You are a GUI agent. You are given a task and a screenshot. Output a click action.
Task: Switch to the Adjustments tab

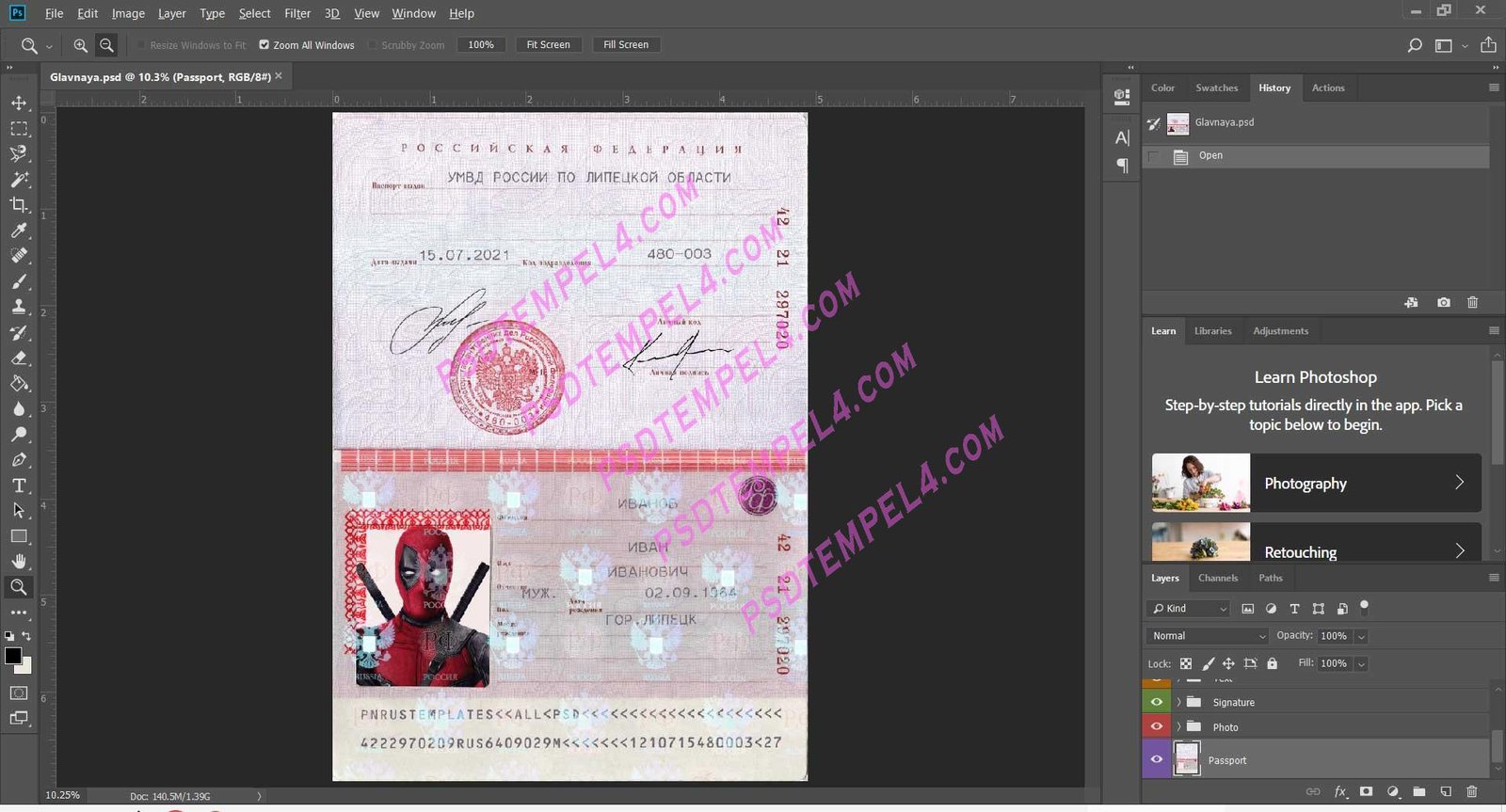1280,331
